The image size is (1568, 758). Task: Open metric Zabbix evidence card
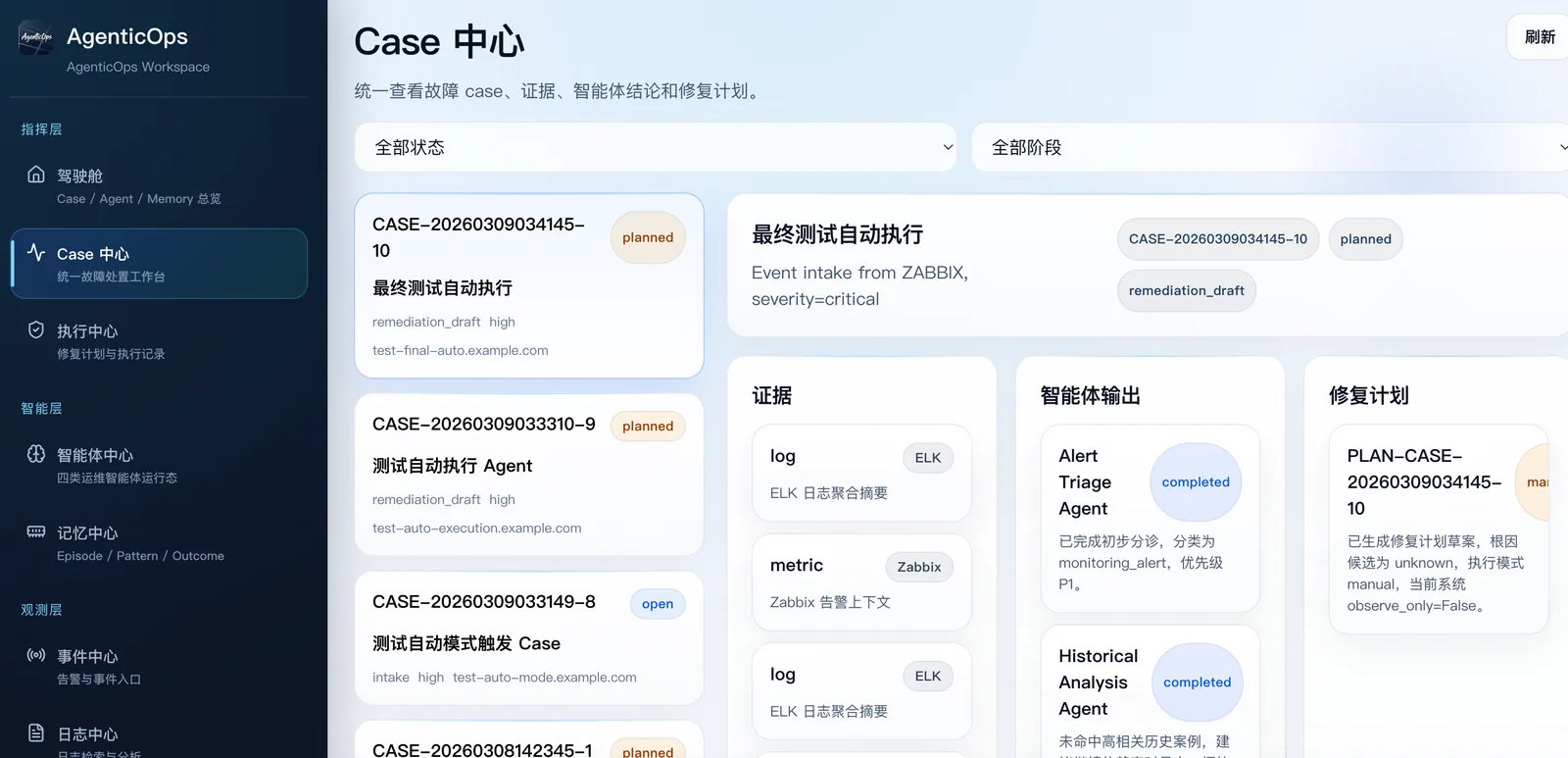click(861, 582)
